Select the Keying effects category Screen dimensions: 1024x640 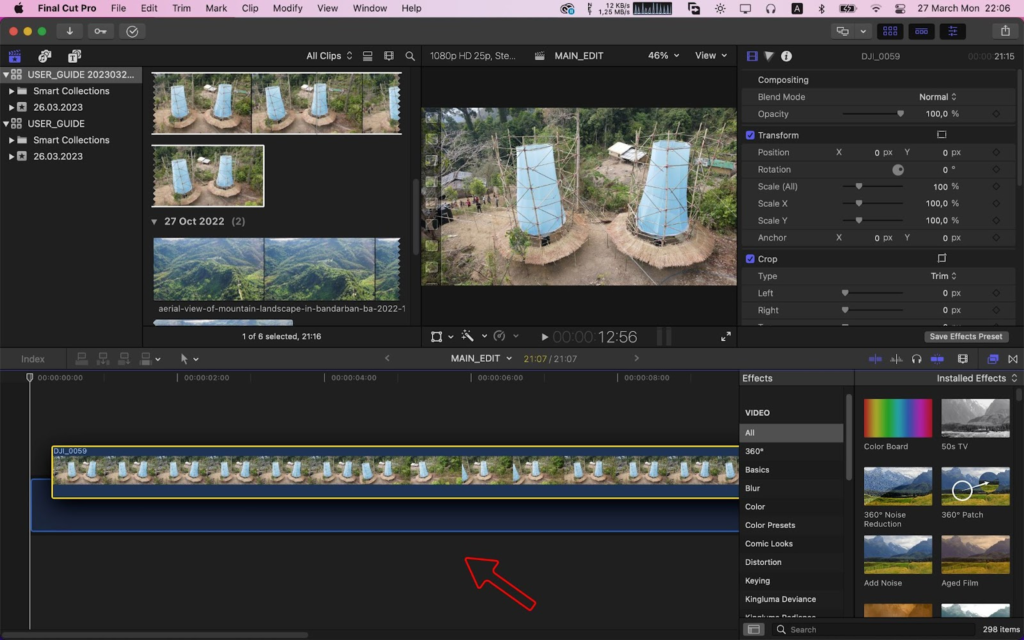pyautogui.click(x=757, y=581)
